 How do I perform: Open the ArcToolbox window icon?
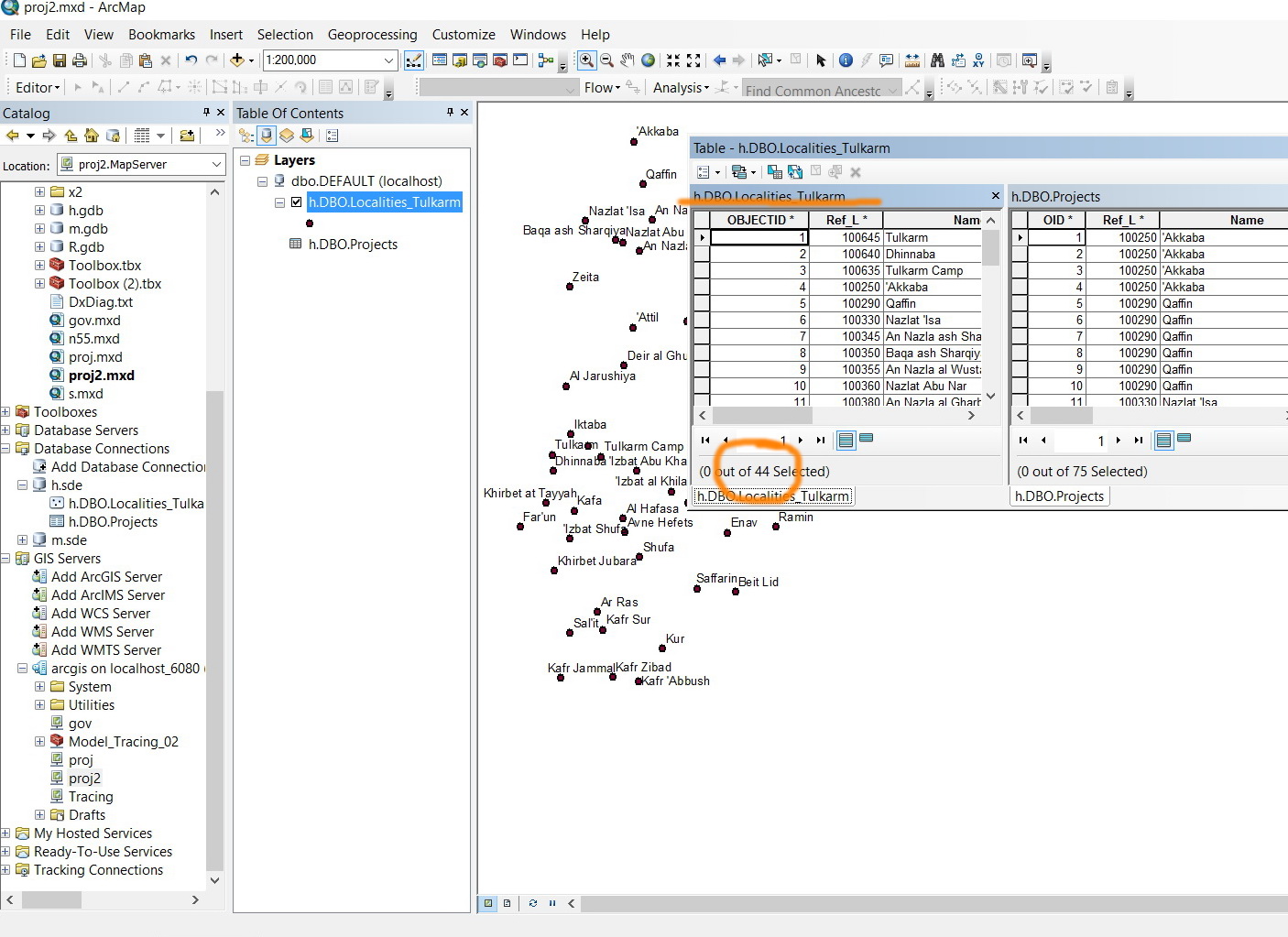tap(500, 60)
